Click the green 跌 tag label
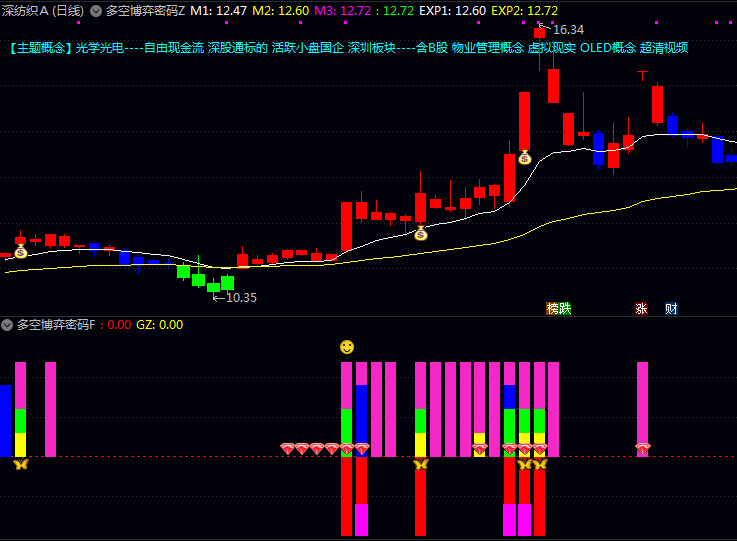The width and height of the screenshot is (737, 541). (x=565, y=309)
